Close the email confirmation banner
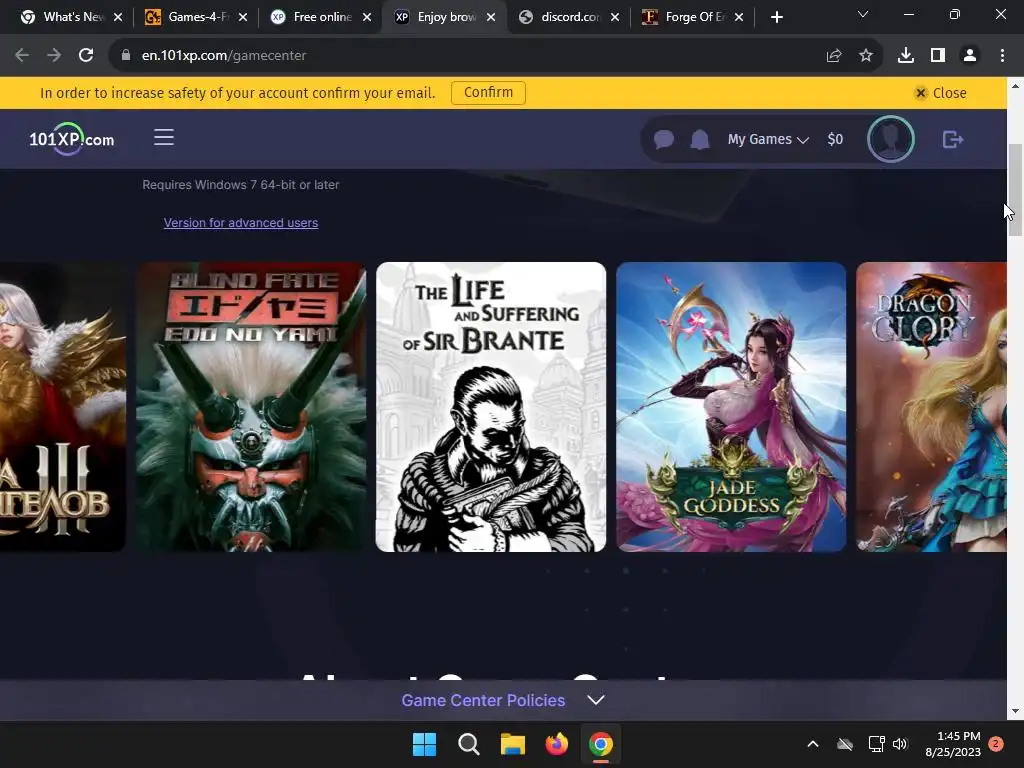Viewport: 1024px width, 768px height. click(940, 93)
